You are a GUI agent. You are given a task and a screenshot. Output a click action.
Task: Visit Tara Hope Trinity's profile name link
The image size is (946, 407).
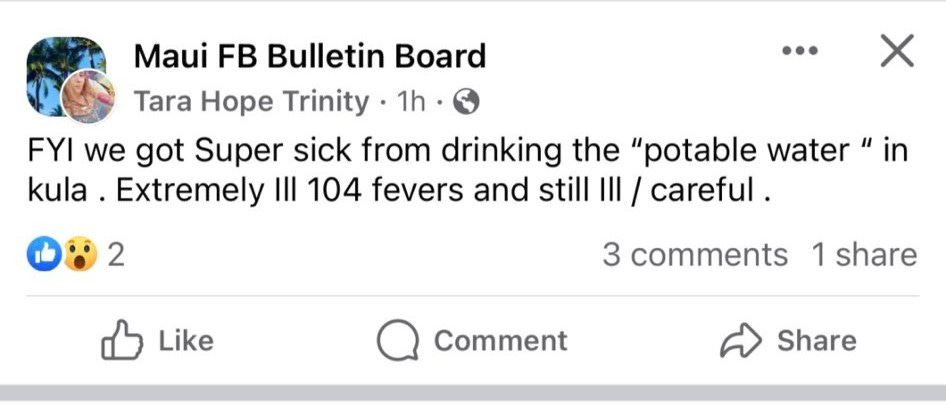click(250, 101)
